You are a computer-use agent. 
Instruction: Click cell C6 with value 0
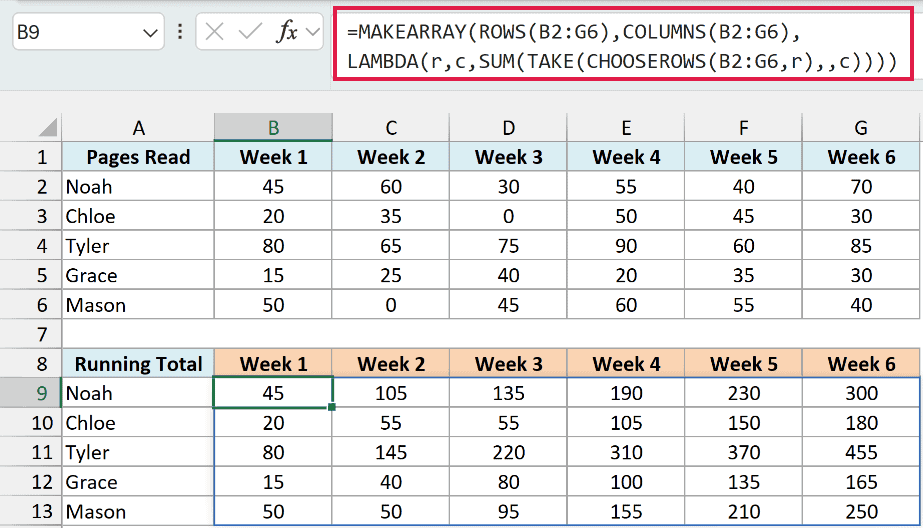pyautogui.click(x=391, y=304)
